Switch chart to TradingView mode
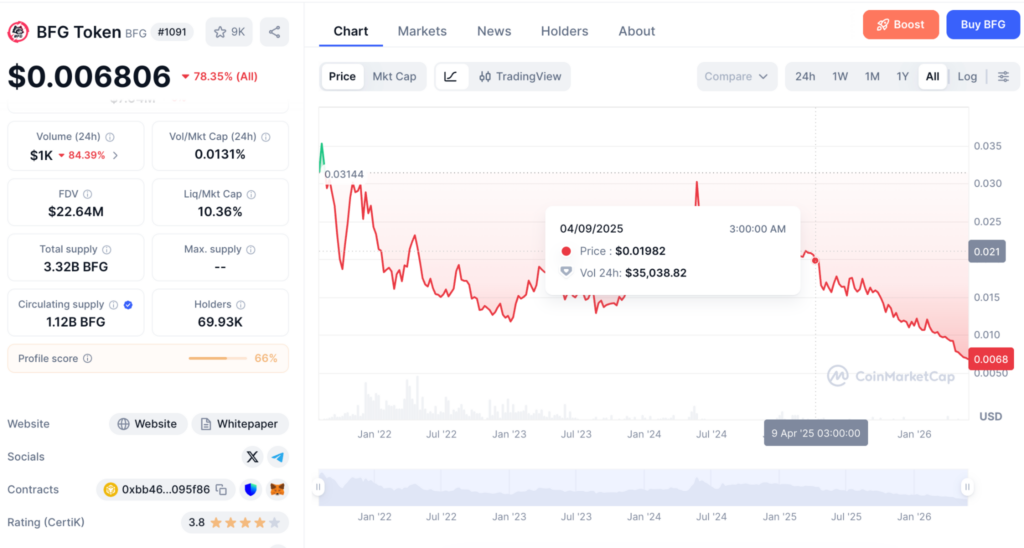 [520, 76]
